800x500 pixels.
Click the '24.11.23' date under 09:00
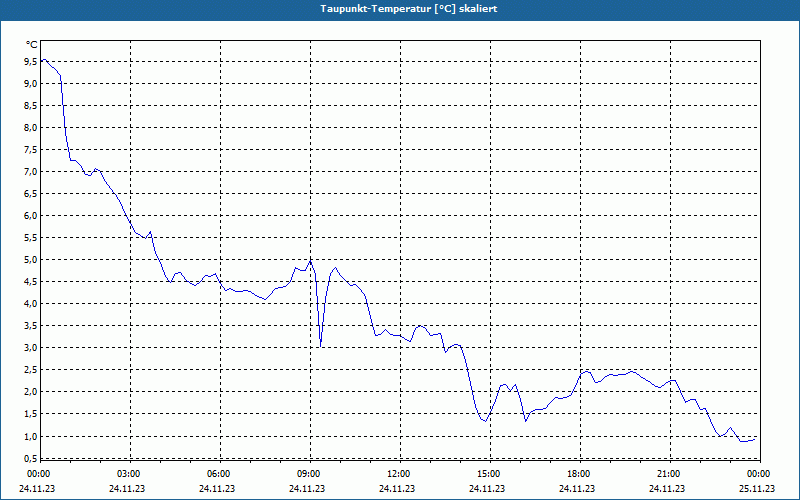[307, 489]
